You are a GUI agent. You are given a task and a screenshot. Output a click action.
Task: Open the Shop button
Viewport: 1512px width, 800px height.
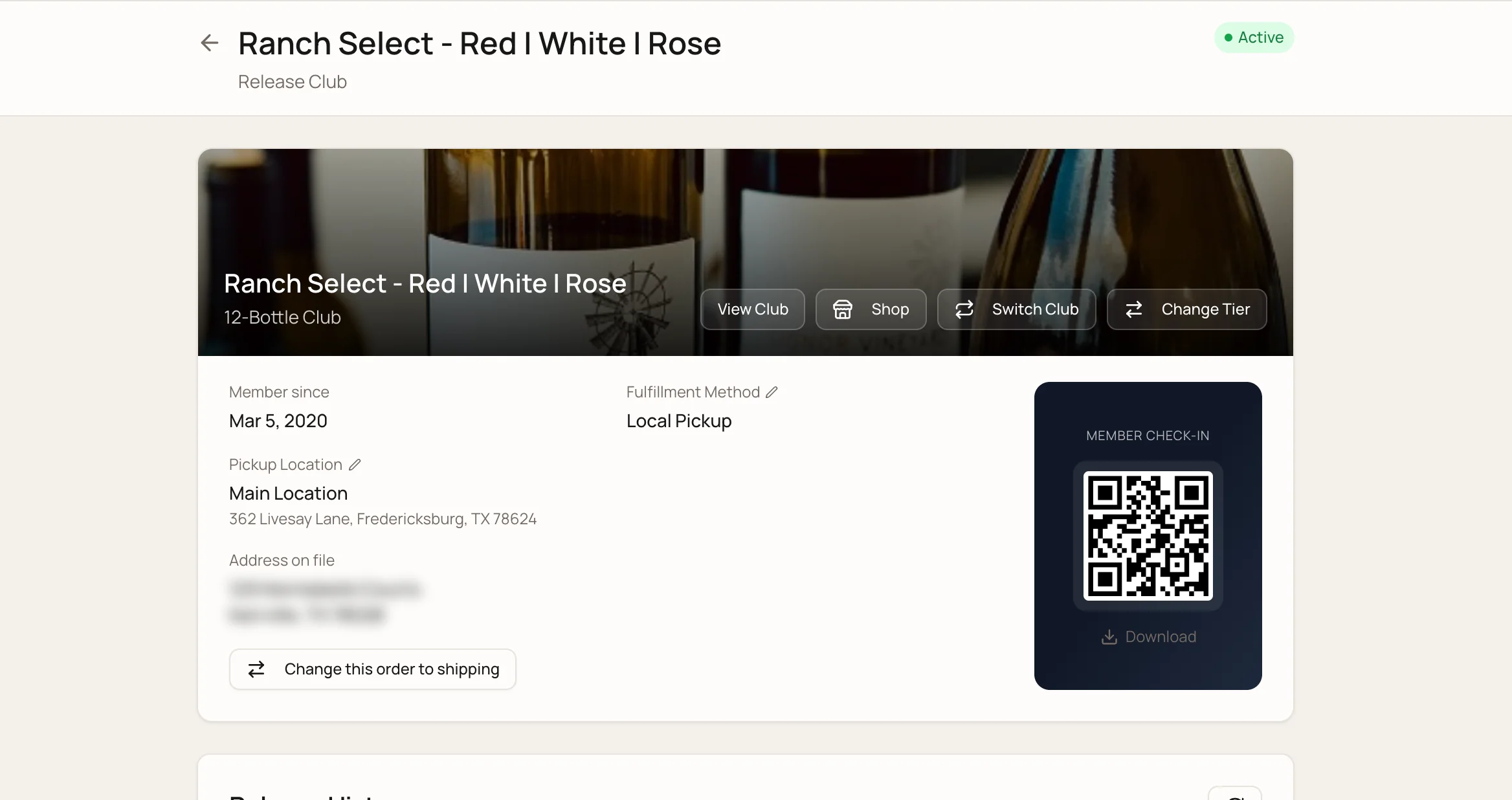(871, 309)
